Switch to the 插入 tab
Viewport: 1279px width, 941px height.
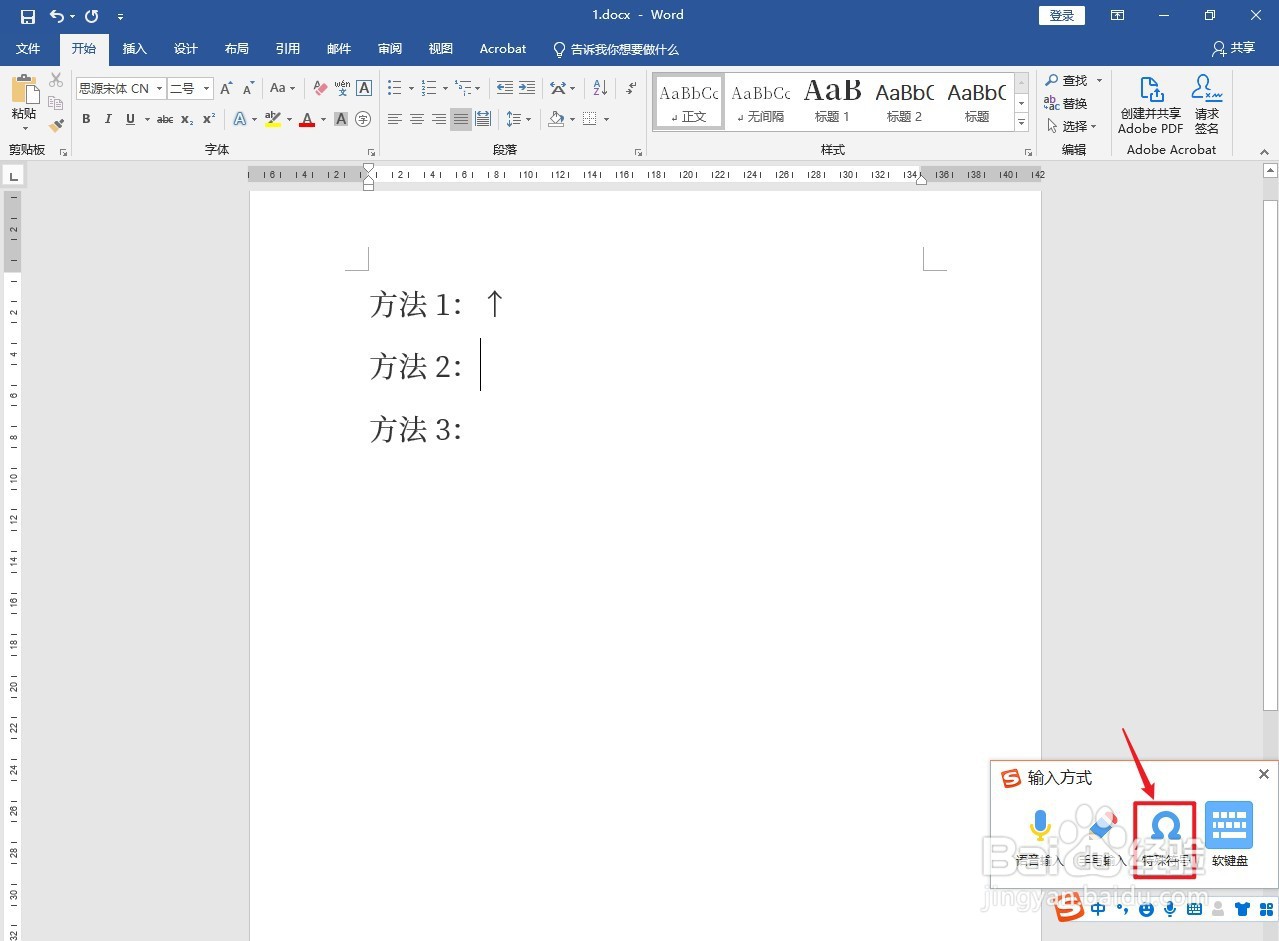(x=134, y=48)
